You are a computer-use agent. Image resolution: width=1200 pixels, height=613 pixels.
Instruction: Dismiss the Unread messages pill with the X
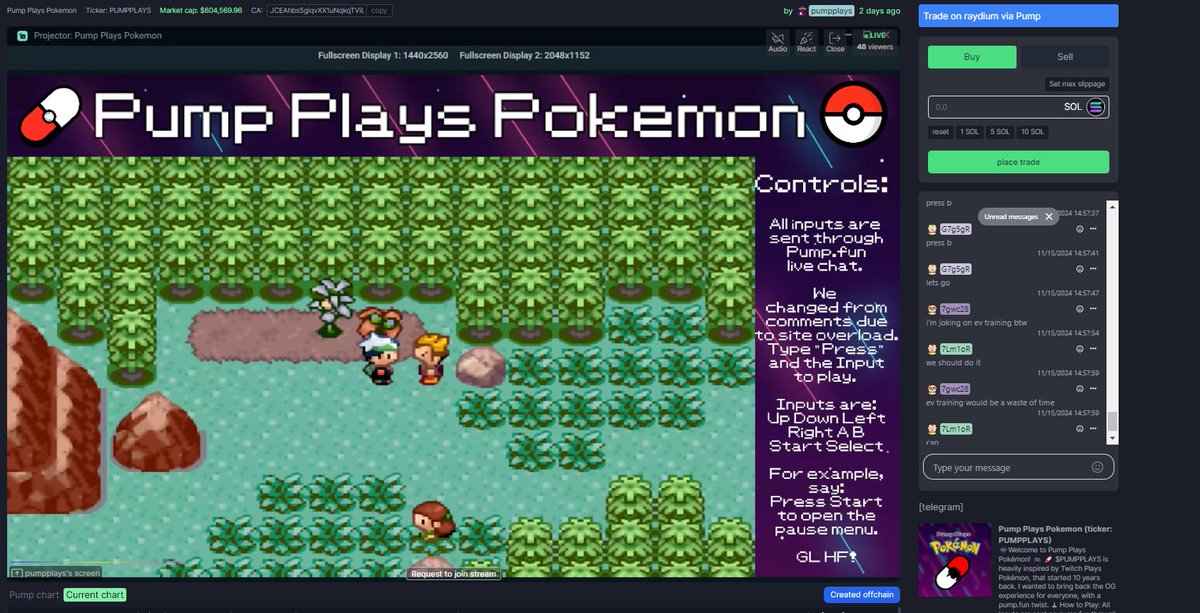(1049, 216)
